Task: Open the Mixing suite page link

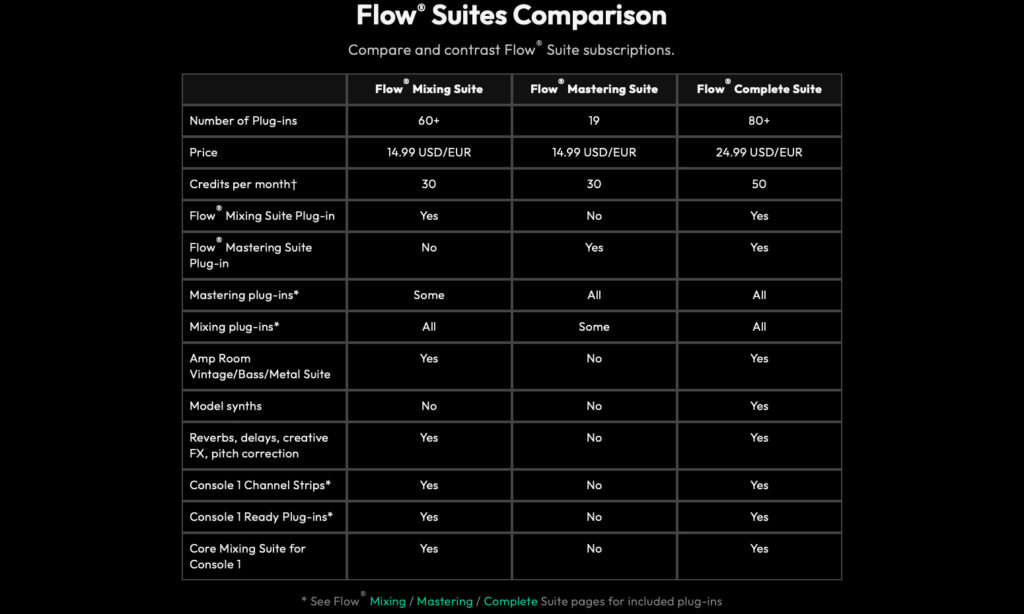Action: (387, 601)
